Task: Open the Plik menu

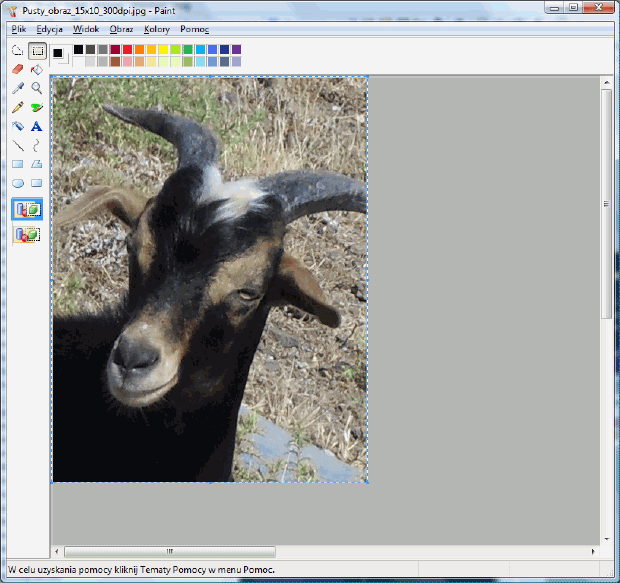Action: [x=19, y=29]
